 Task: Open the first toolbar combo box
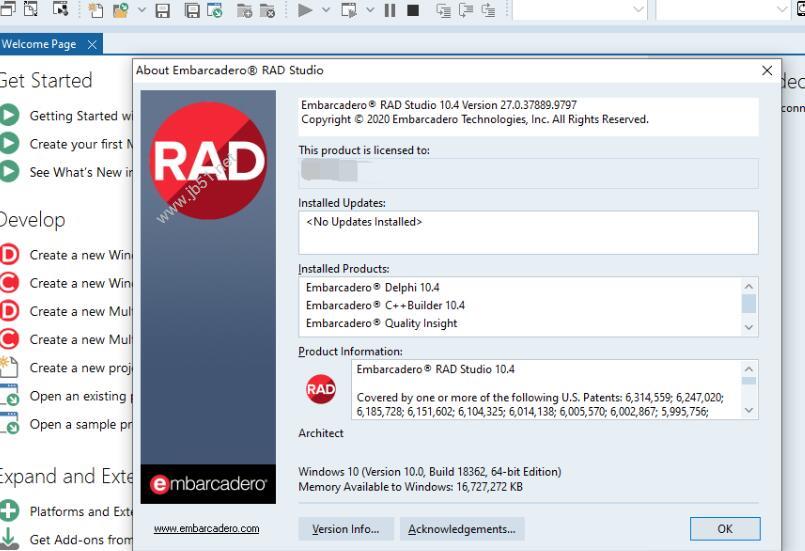click(579, 10)
